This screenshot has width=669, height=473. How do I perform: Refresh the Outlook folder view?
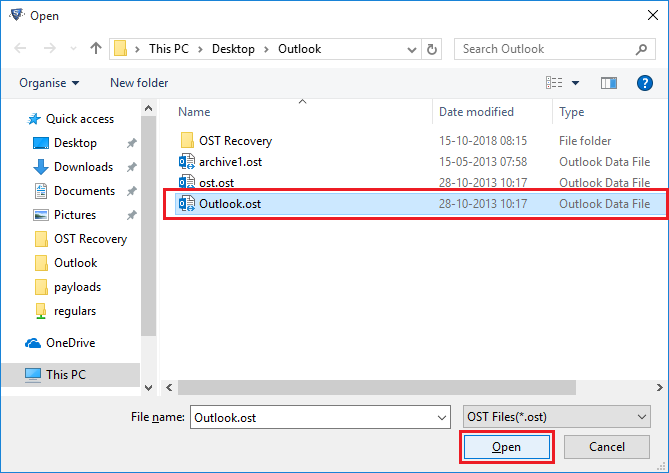point(432,49)
